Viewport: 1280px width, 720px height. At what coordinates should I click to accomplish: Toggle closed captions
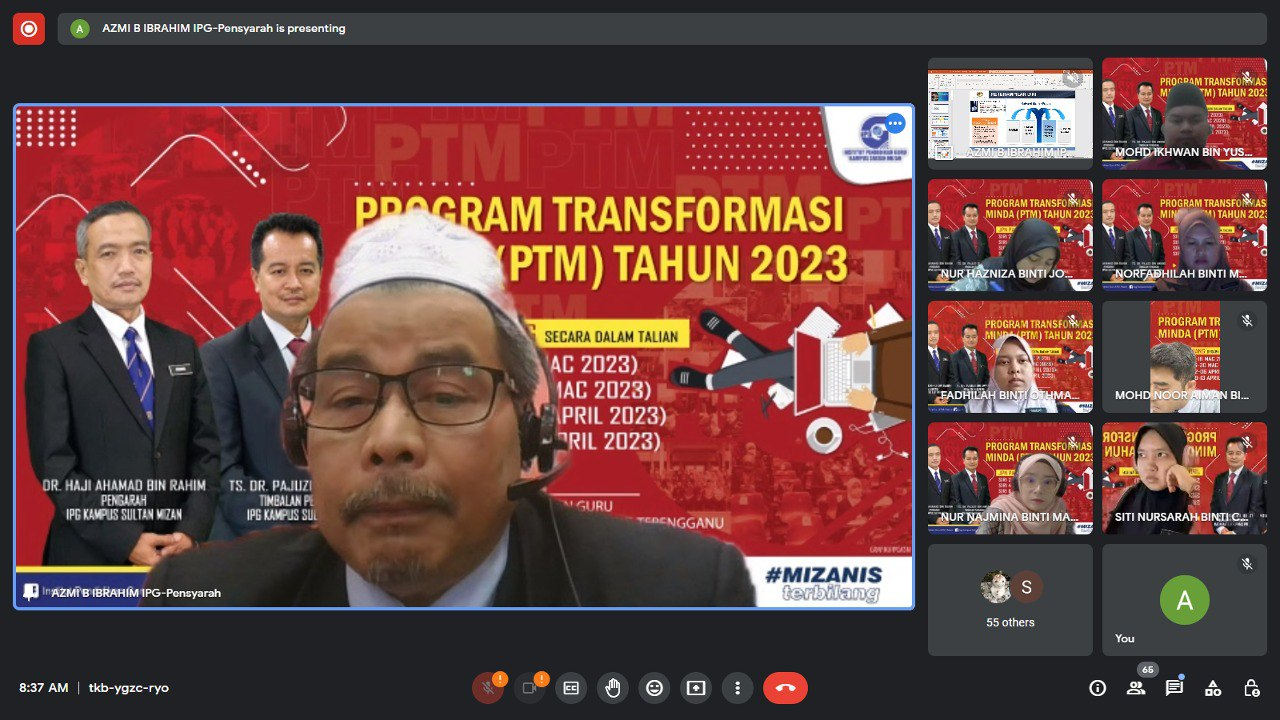pyautogui.click(x=571, y=688)
